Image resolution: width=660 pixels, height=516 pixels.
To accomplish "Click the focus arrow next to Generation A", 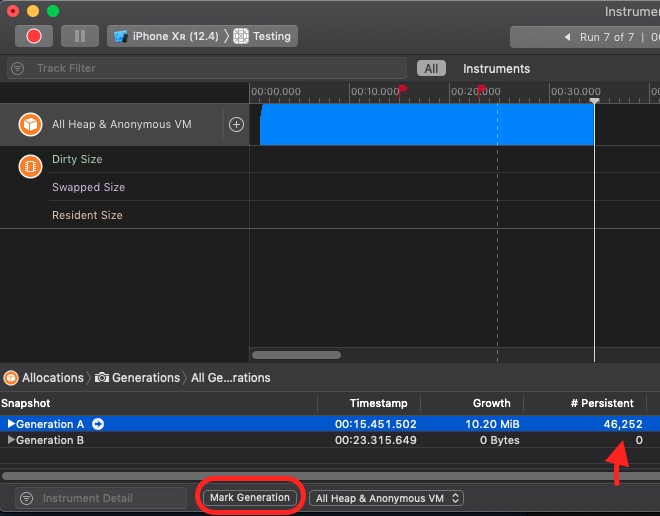I will [98, 424].
